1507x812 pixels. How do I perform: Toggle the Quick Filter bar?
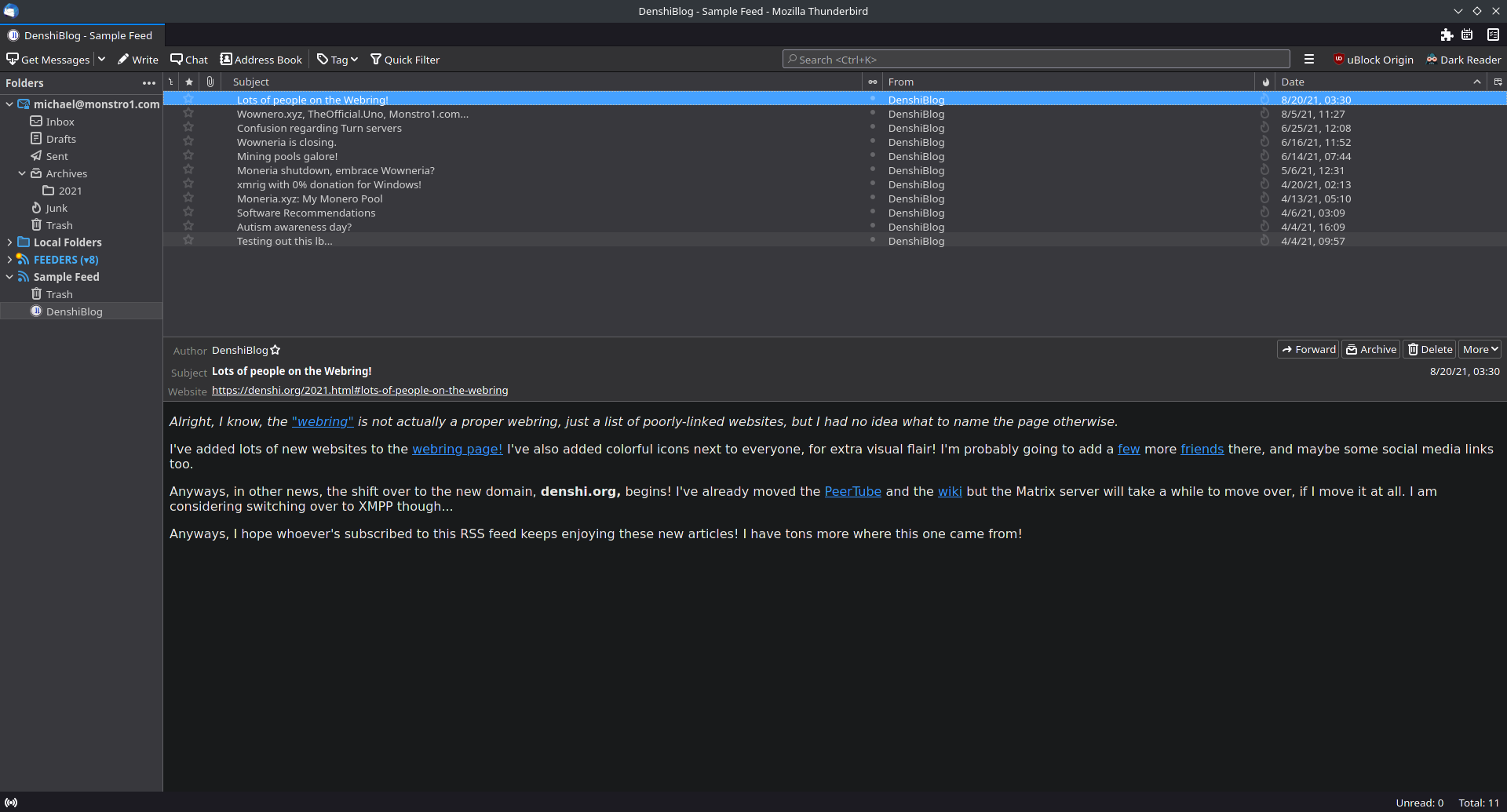pyautogui.click(x=405, y=60)
